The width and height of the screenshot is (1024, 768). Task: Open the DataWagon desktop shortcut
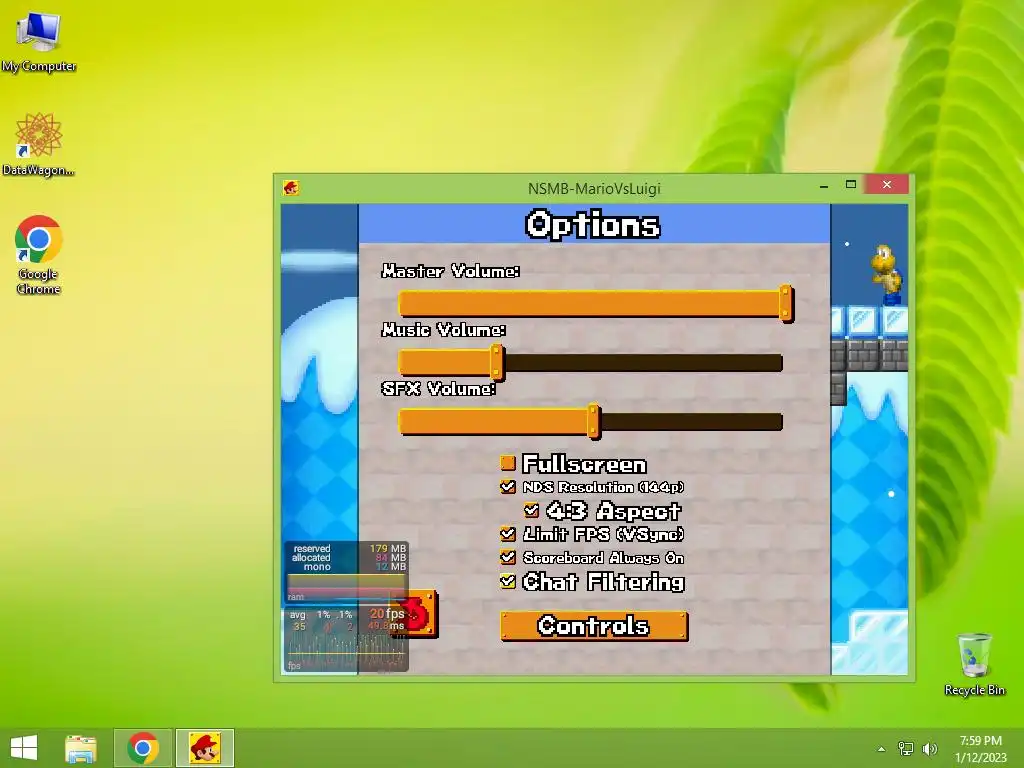tap(38, 144)
